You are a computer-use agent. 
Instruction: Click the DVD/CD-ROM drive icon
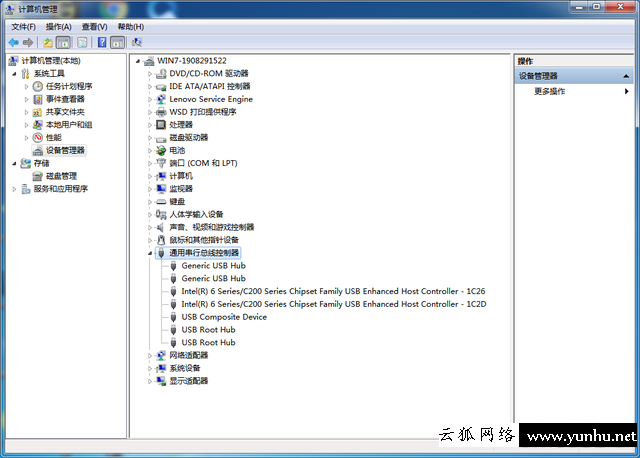tap(162, 73)
